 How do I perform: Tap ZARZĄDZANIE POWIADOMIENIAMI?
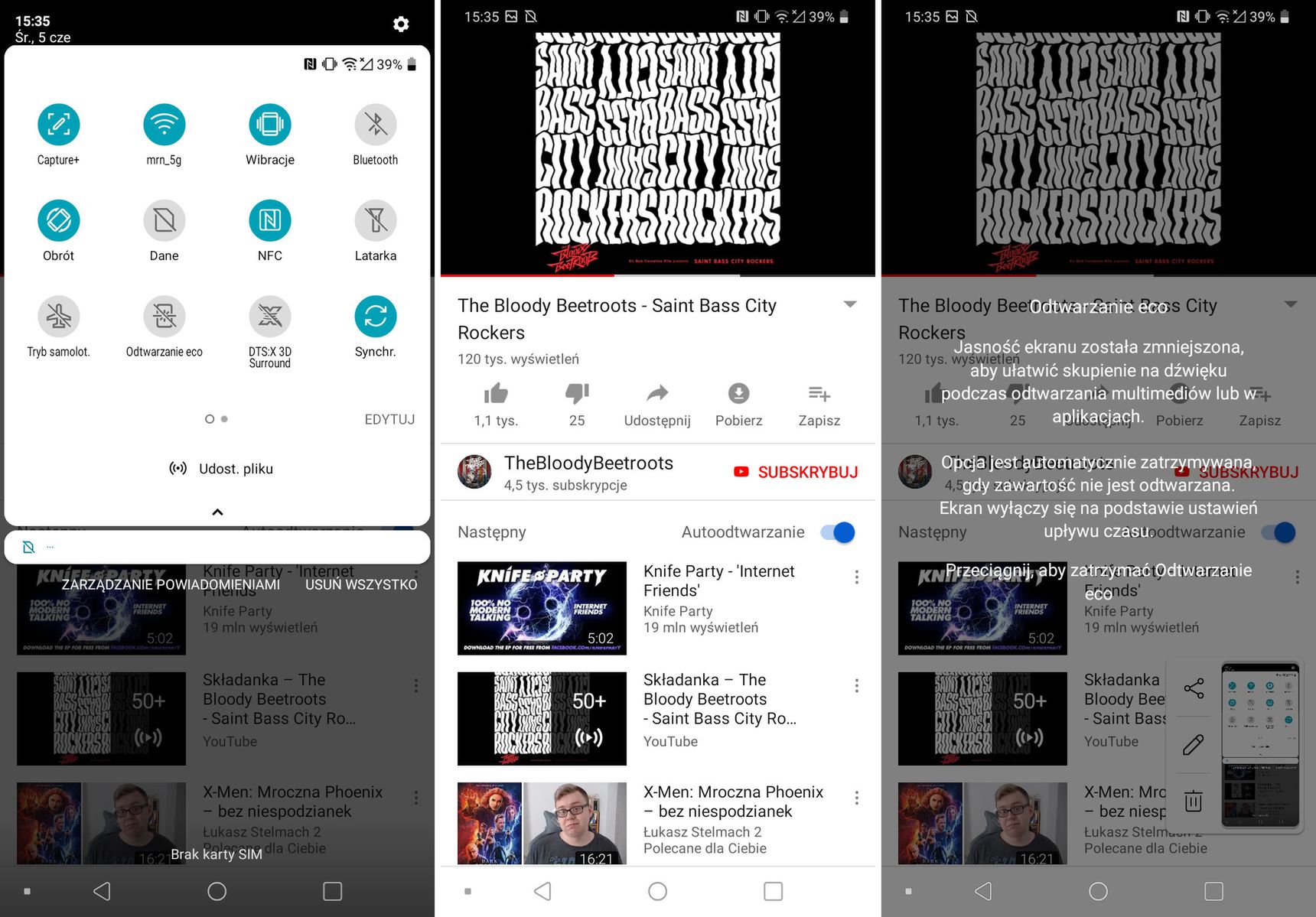[x=171, y=584]
